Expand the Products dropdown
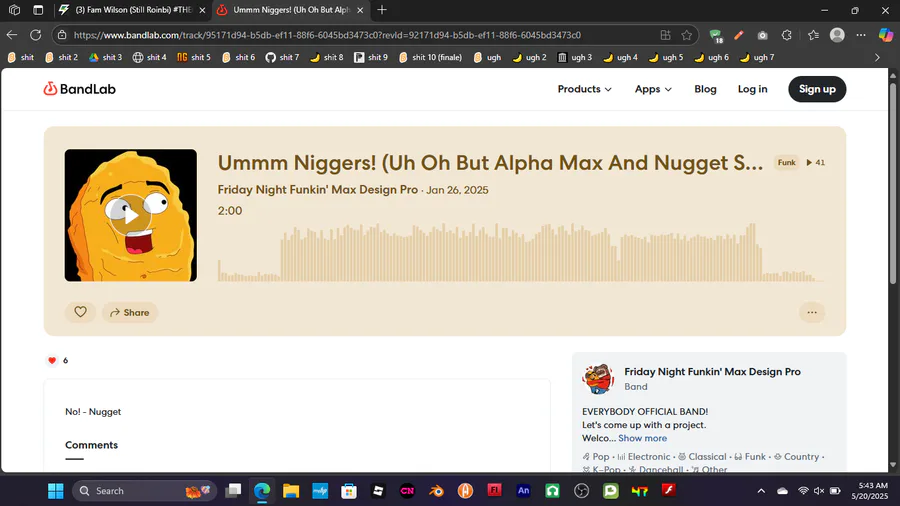900x506 pixels. [584, 89]
